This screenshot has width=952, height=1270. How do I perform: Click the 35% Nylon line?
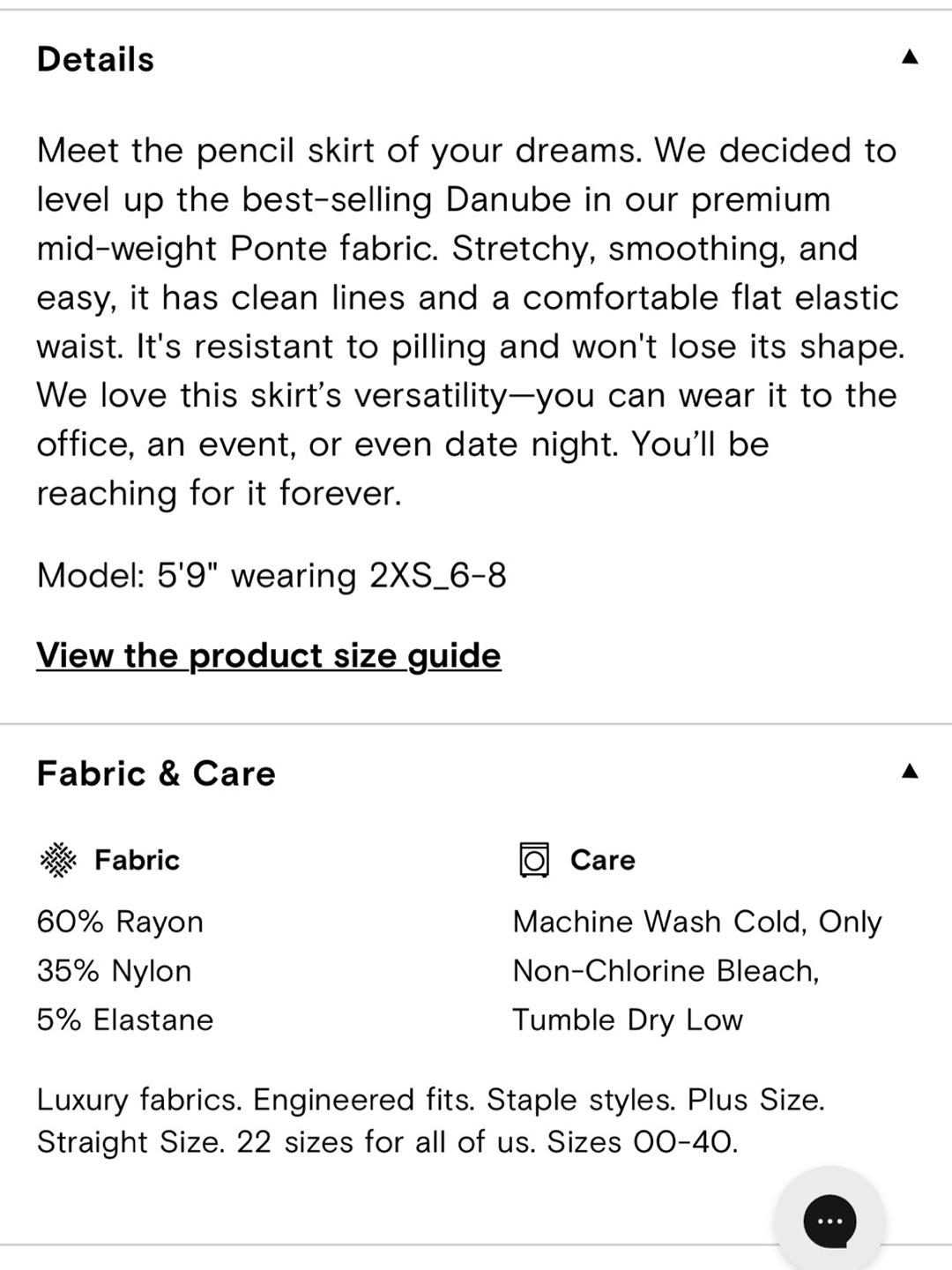pos(114,971)
